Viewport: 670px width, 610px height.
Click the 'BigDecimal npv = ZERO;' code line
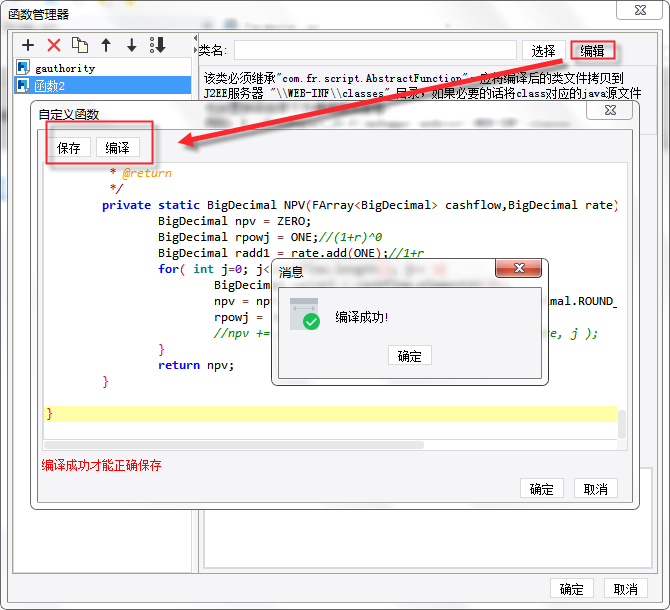click(234, 221)
